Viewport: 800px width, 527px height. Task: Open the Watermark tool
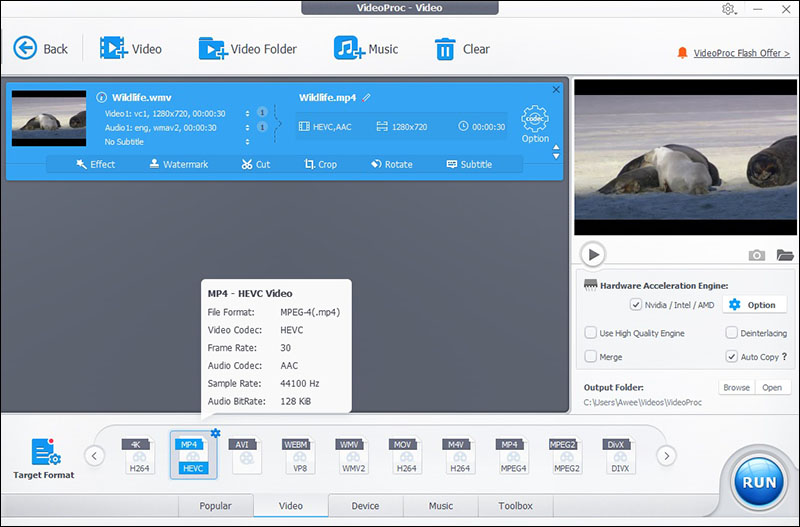(178, 164)
